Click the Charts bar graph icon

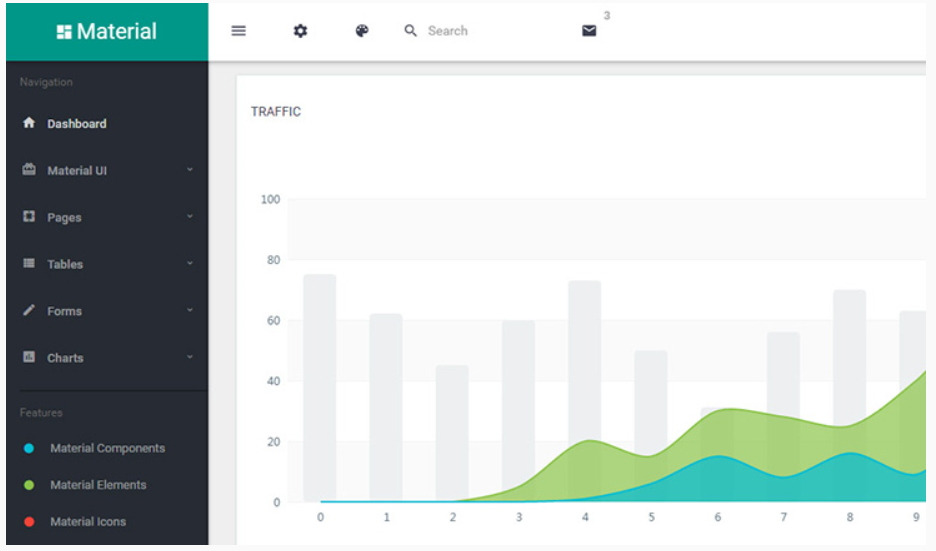[x=29, y=357]
